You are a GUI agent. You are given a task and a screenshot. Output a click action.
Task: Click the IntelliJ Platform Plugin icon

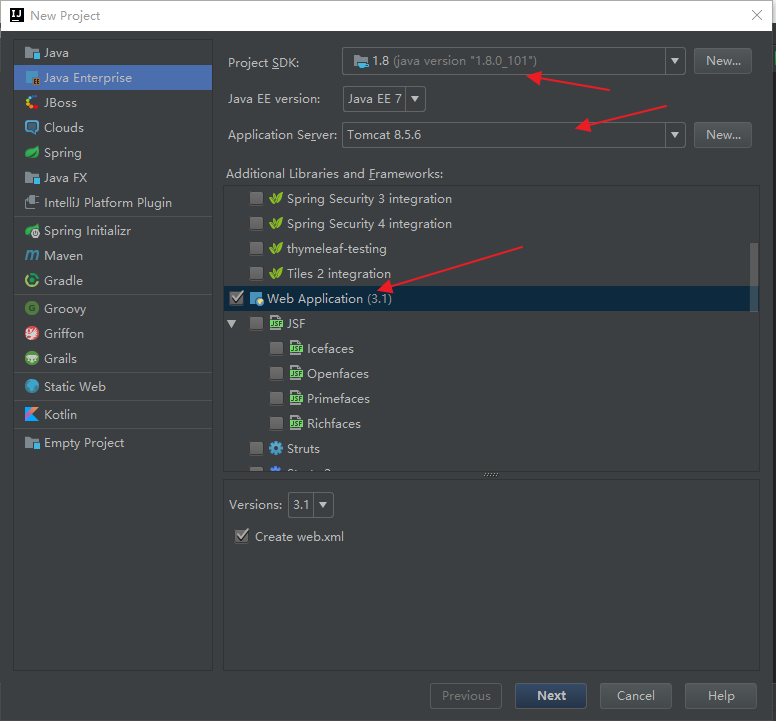tap(32, 202)
